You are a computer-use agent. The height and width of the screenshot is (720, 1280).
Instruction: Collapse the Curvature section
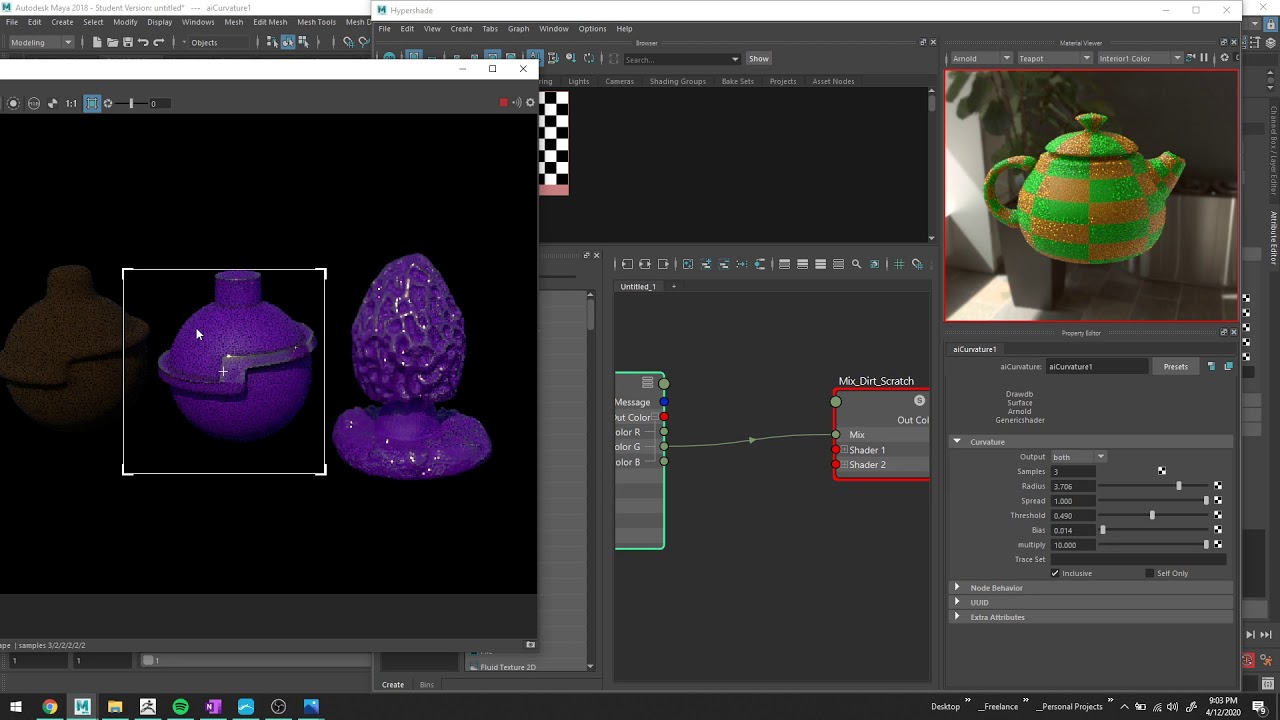click(957, 441)
